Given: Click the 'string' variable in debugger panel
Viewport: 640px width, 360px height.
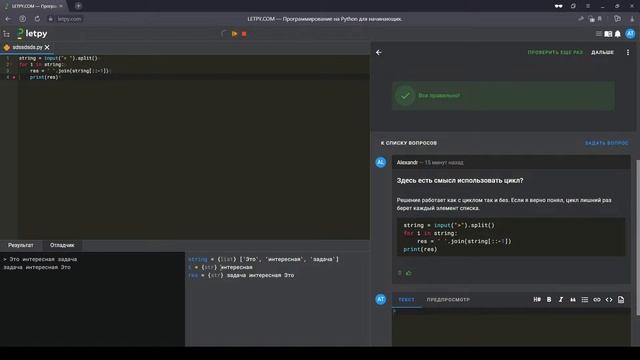Looking at the screenshot, I should (198, 259).
